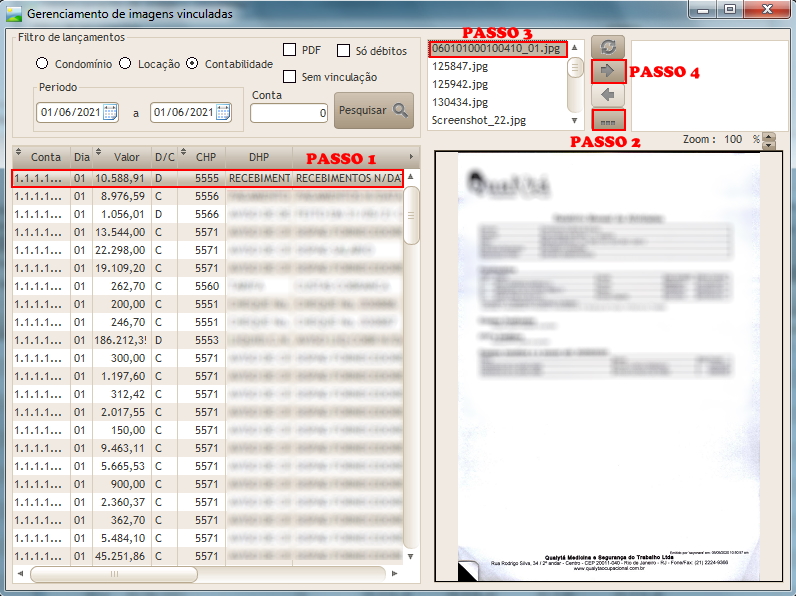Enable the PDF checkbox
796x596 pixels.
coord(290,50)
